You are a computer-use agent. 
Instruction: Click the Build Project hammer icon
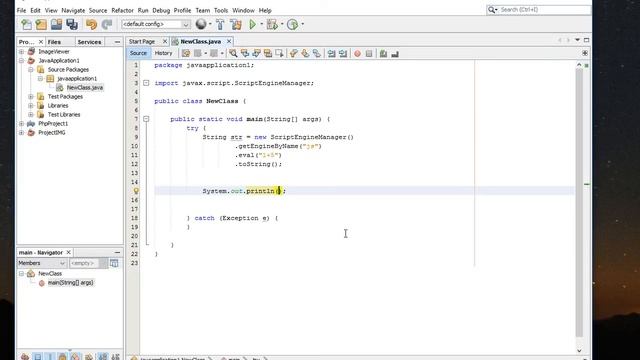tap(220, 24)
